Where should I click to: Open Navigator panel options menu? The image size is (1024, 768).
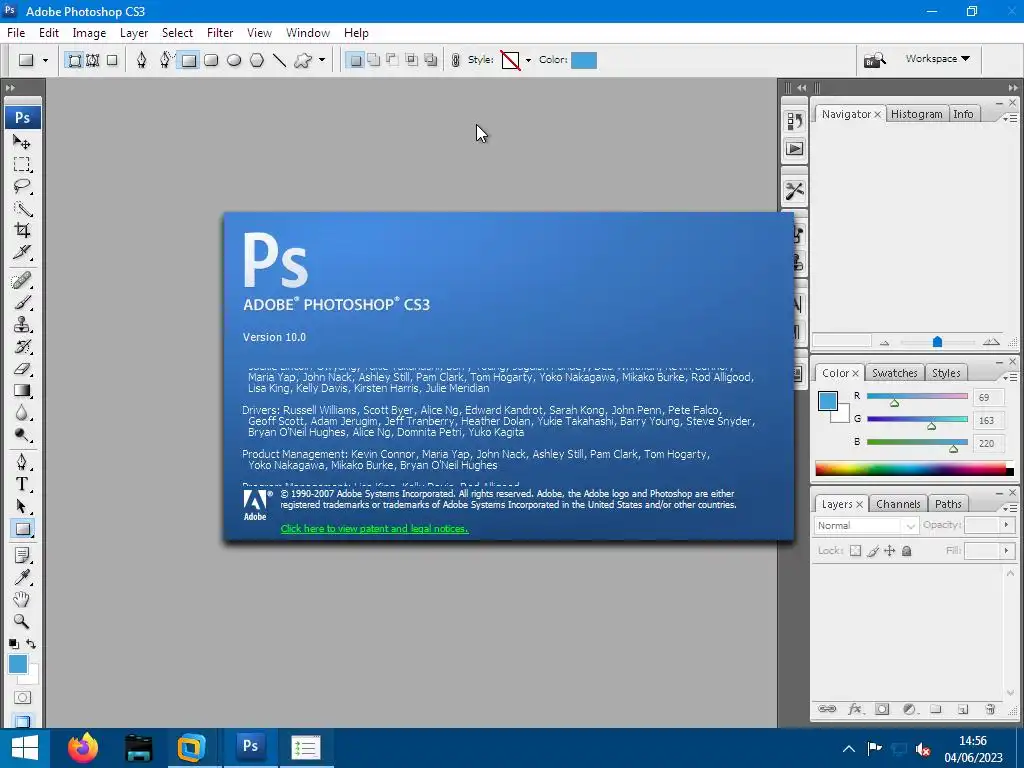coord(1011,118)
